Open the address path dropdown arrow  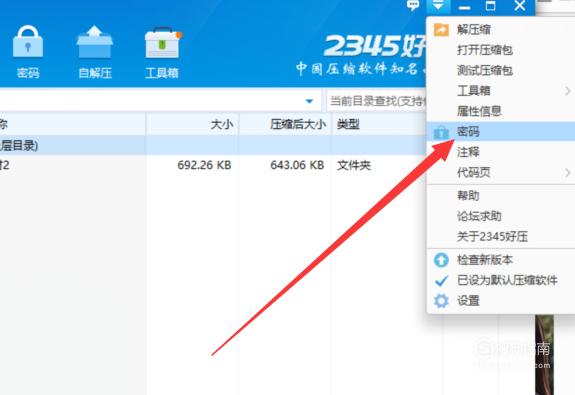click(x=309, y=101)
